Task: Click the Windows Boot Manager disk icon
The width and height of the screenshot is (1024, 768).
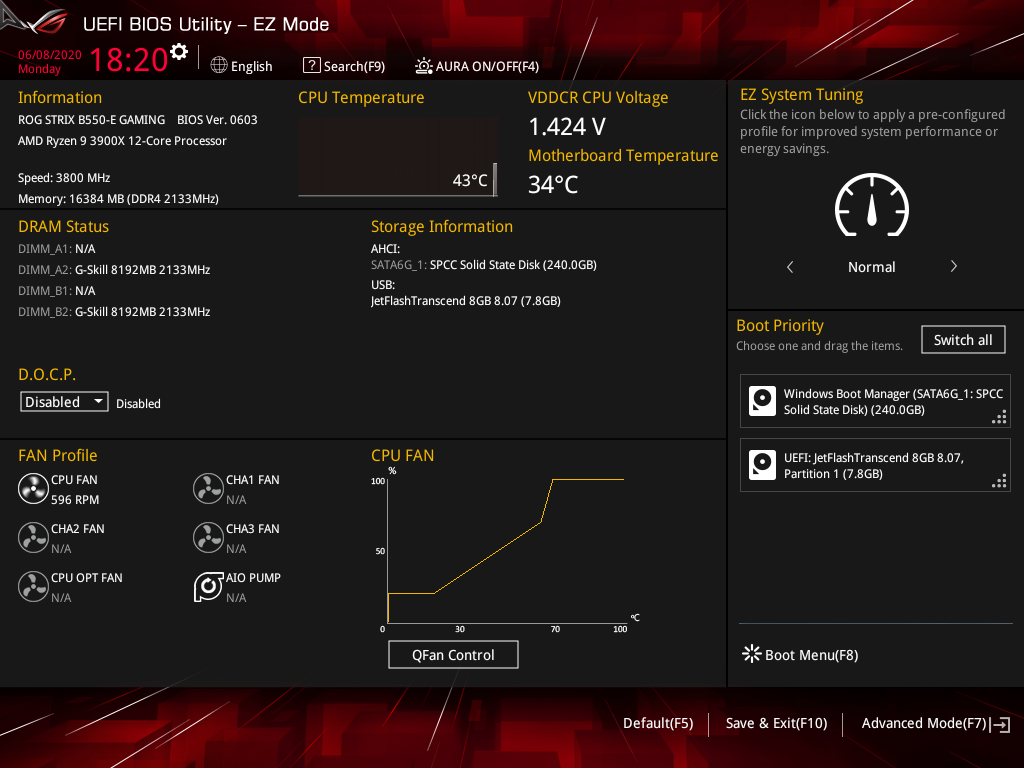Action: (762, 401)
